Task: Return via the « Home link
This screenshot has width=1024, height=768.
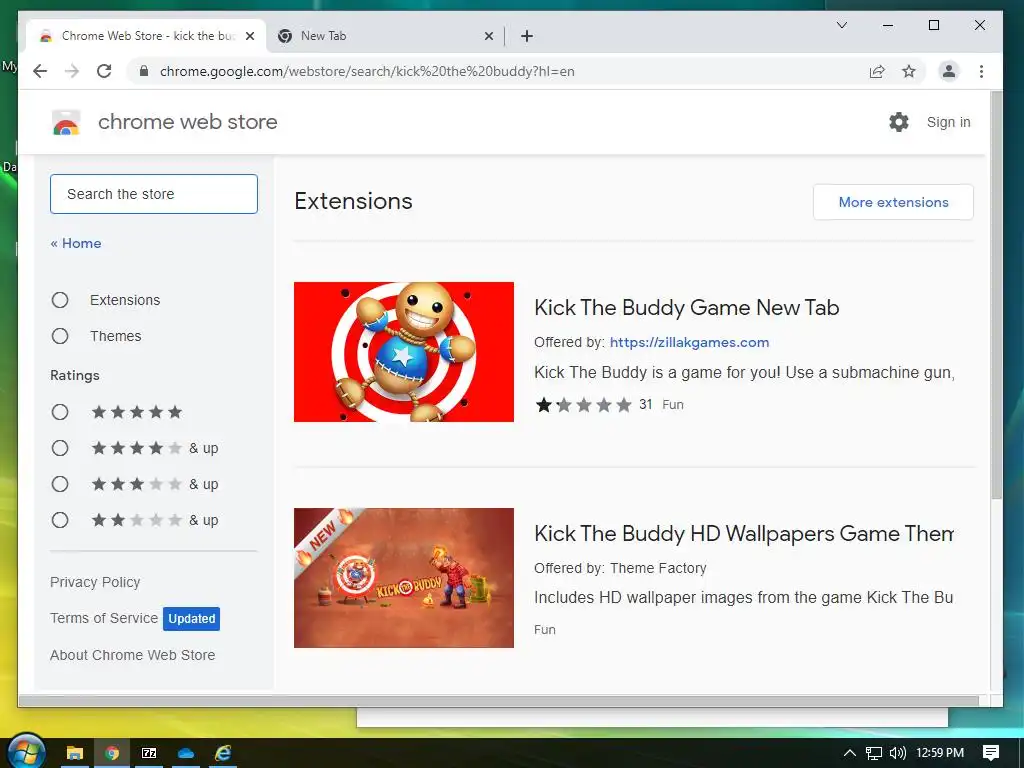Action: (x=76, y=243)
